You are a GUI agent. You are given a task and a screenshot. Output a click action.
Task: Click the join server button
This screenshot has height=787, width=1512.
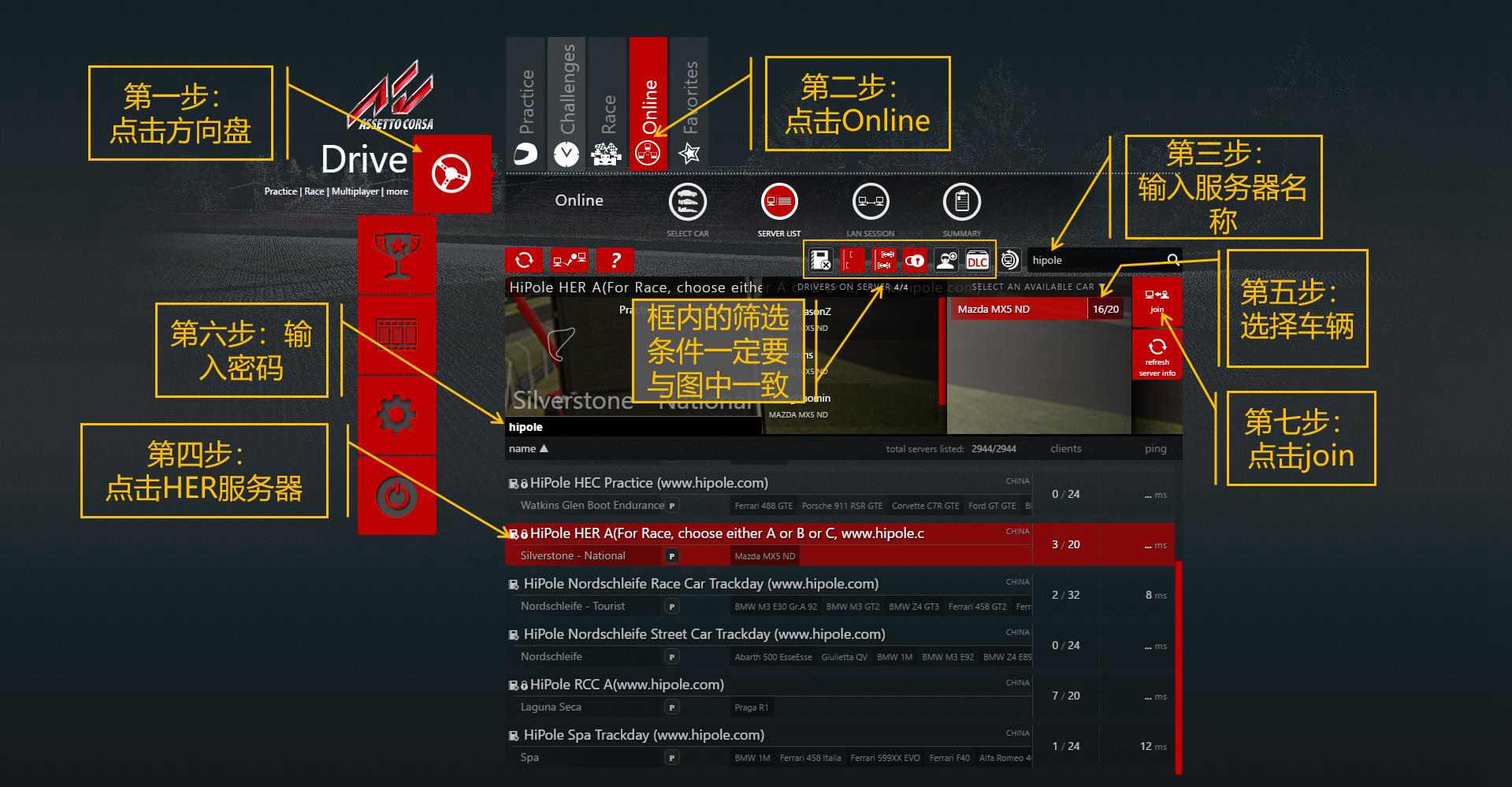click(x=1157, y=301)
